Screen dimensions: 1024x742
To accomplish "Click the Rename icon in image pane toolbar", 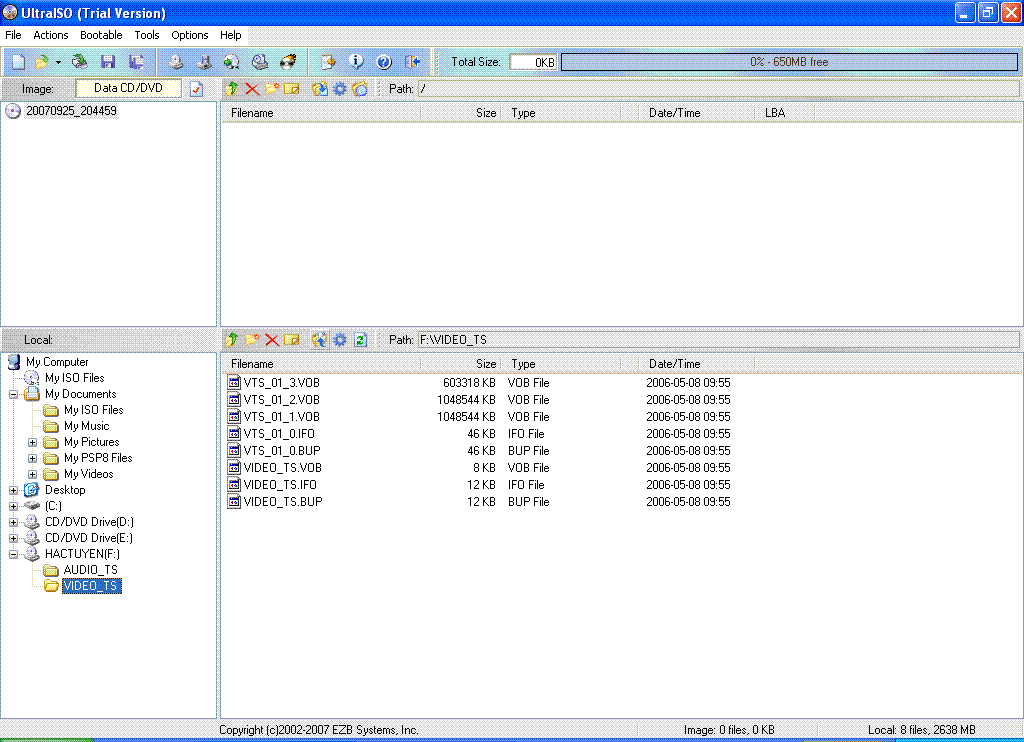I will coord(292,88).
